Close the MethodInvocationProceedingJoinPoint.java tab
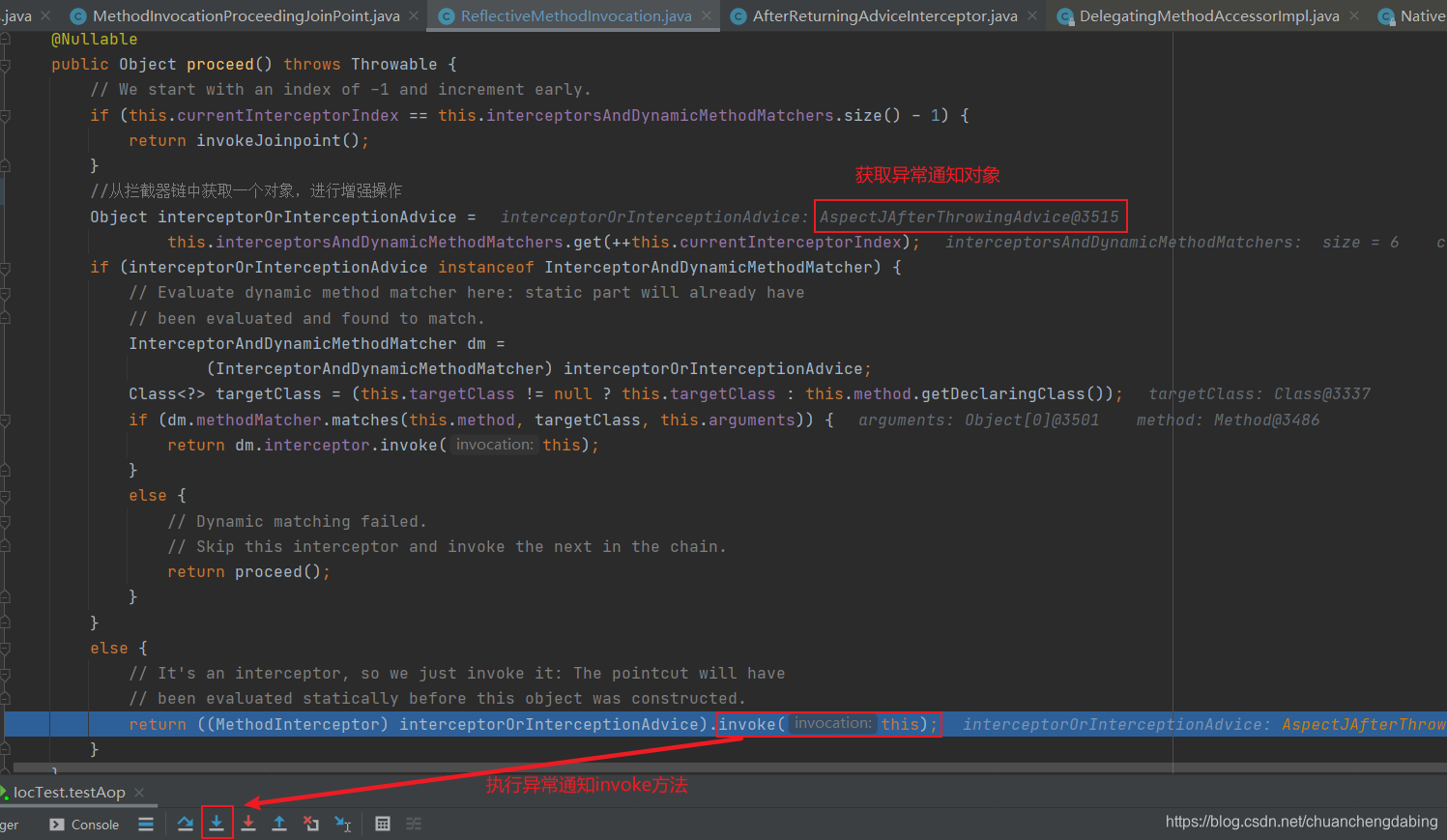1447x840 pixels. click(x=414, y=16)
